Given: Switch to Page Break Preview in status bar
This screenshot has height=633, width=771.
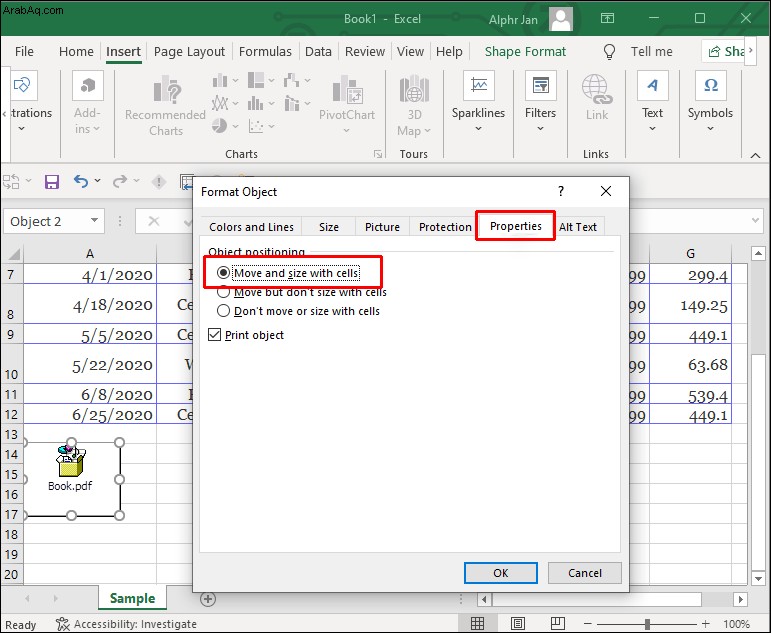Looking at the screenshot, I should pyautogui.click(x=558, y=624).
